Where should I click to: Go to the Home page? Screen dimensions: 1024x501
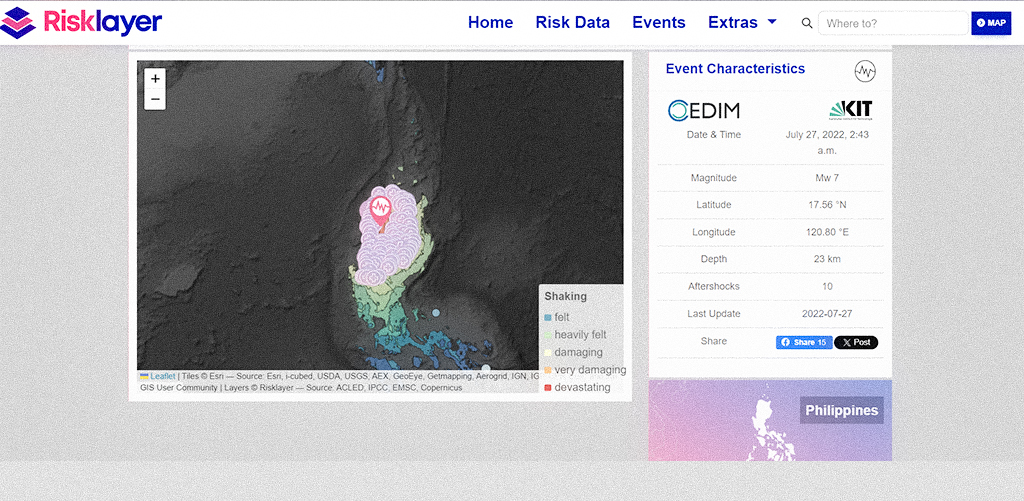coord(490,23)
